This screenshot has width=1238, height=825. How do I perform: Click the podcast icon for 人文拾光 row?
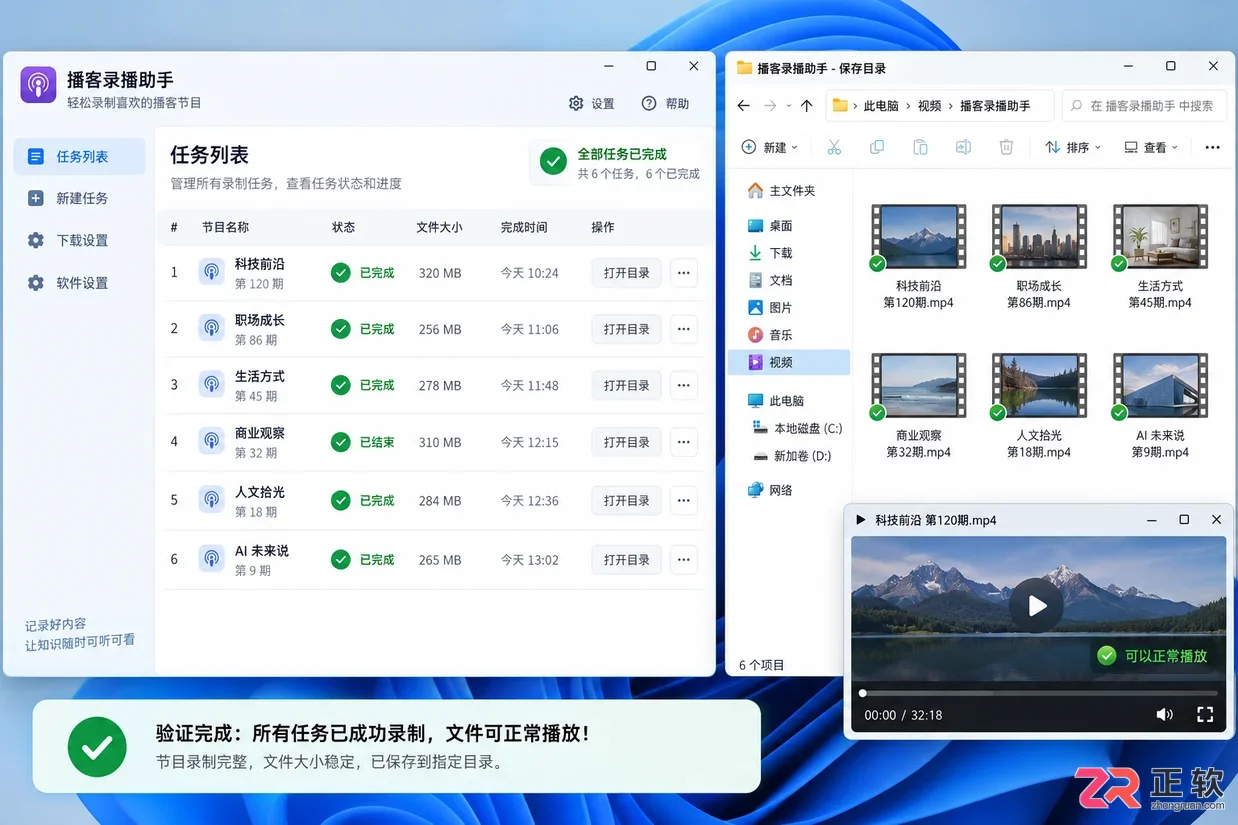coord(211,500)
